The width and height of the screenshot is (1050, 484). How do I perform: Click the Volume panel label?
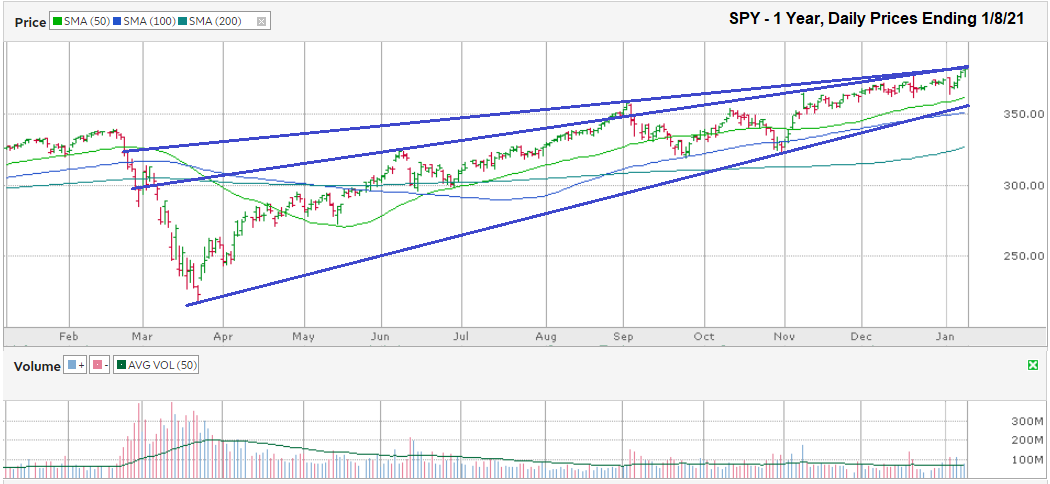point(38,366)
